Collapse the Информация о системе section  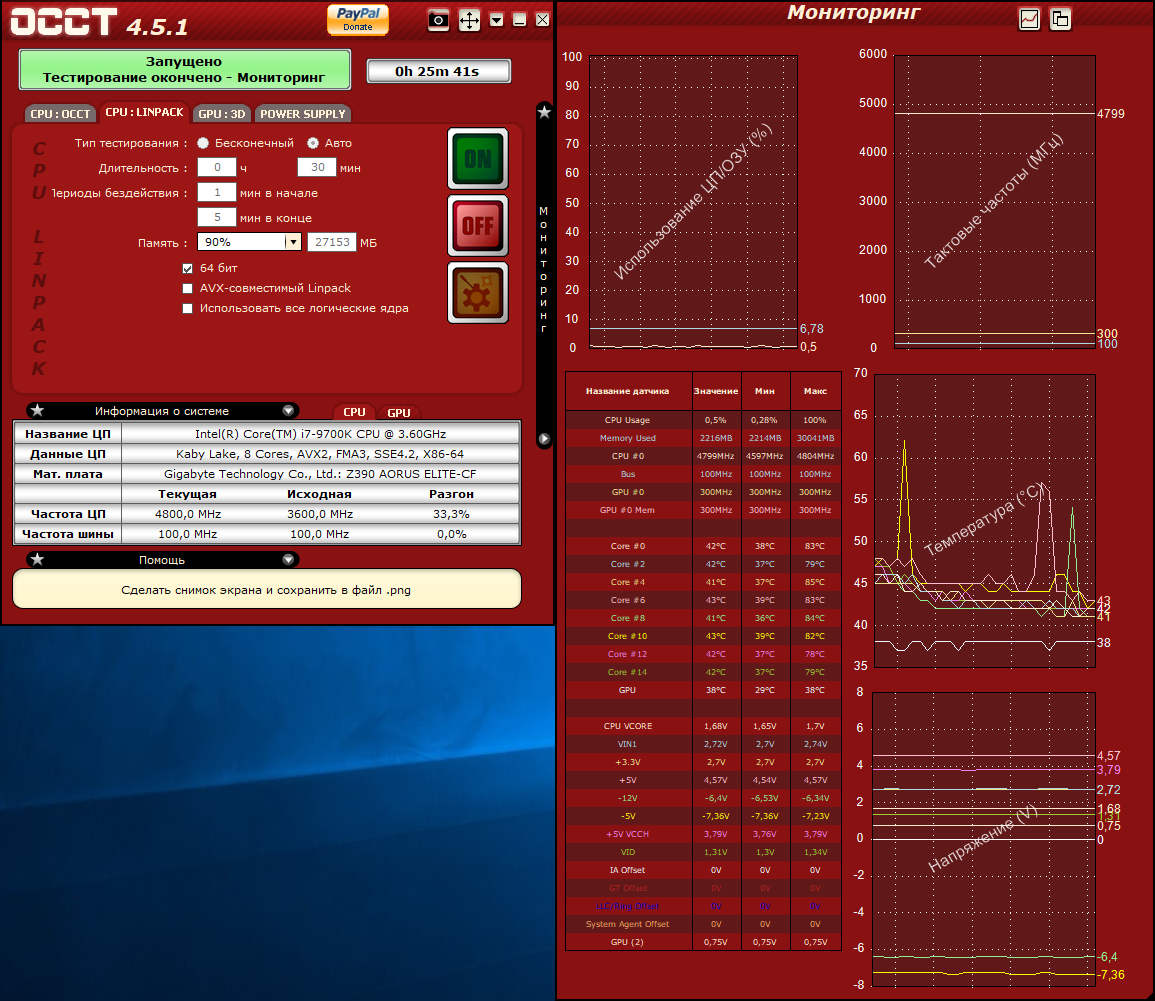[x=289, y=411]
